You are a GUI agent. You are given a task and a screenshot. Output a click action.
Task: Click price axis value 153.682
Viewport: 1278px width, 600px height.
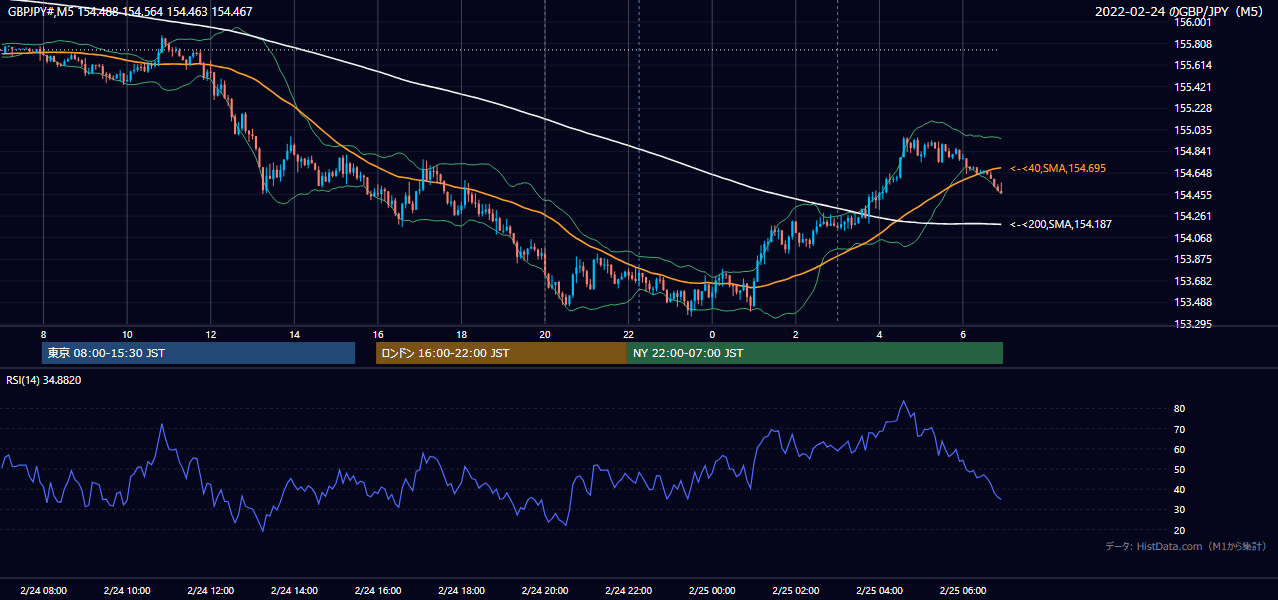1193,281
